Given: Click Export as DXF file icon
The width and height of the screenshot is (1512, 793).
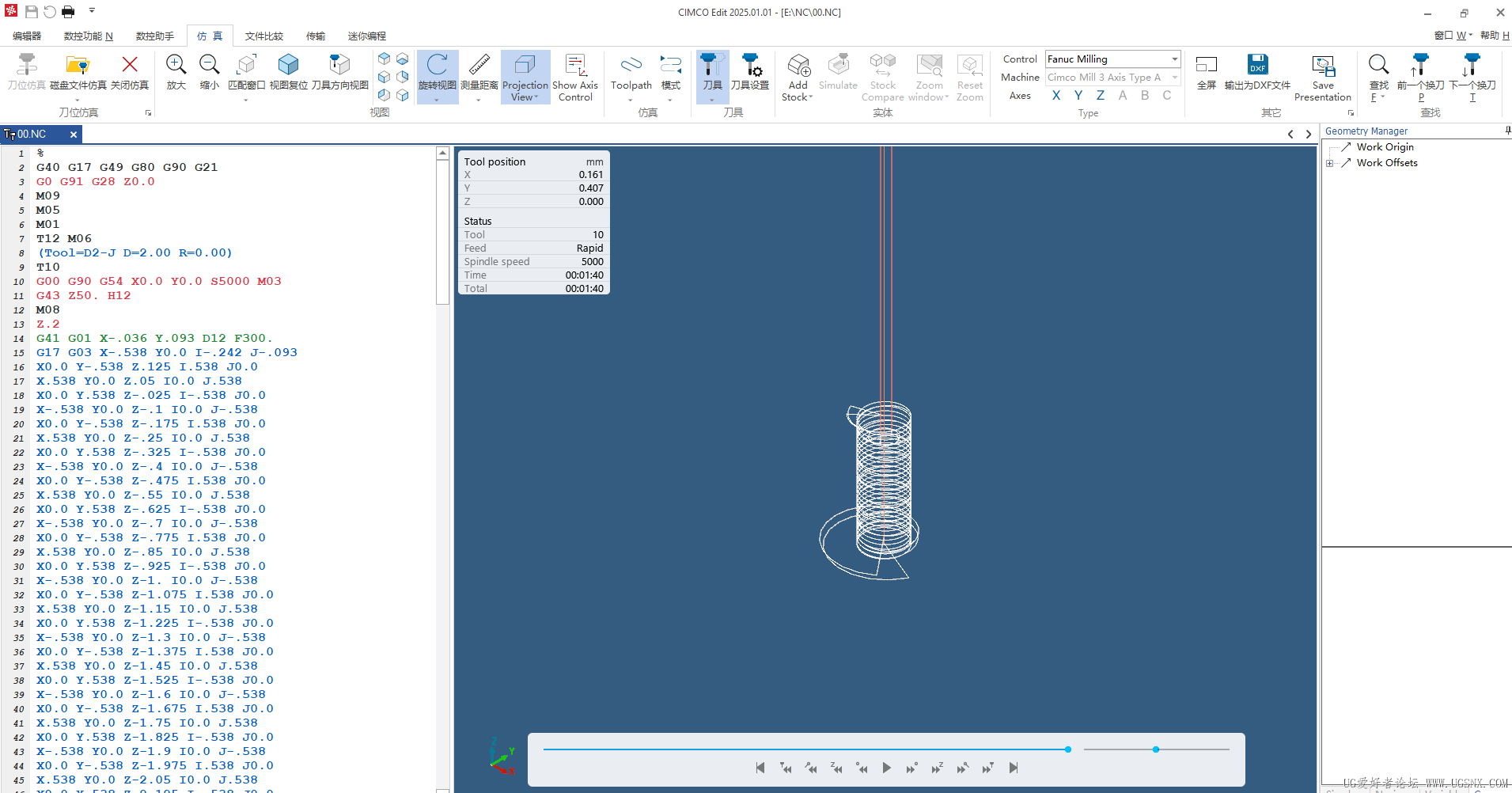Looking at the screenshot, I should (x=1256, y=66).
